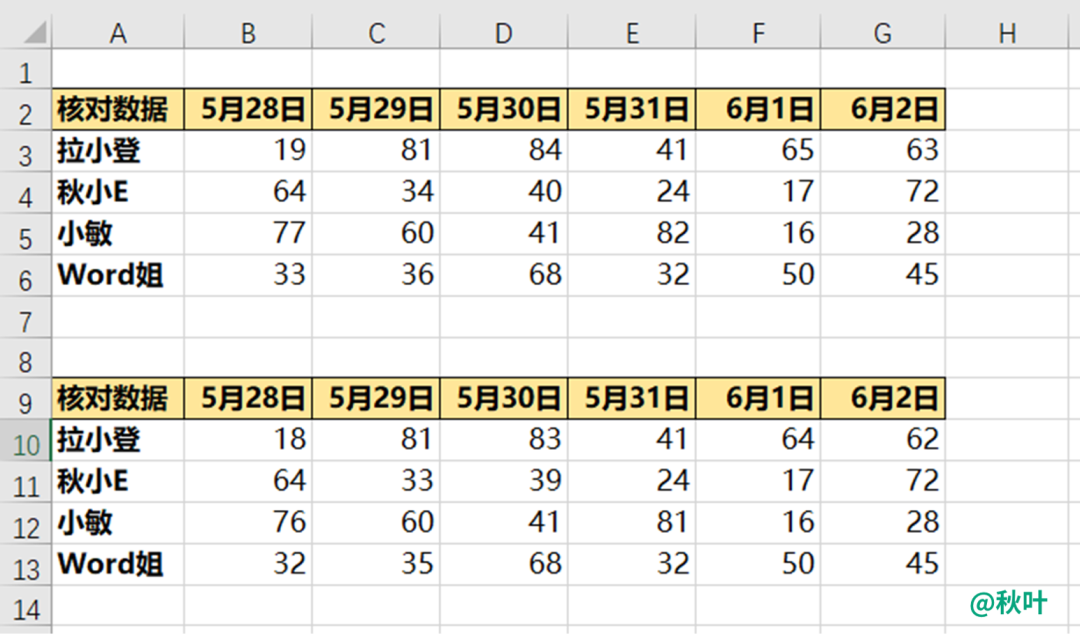1080x635 pixels.
Task: Click cell E5 with value 82
Action: click(x=632, y=233)
